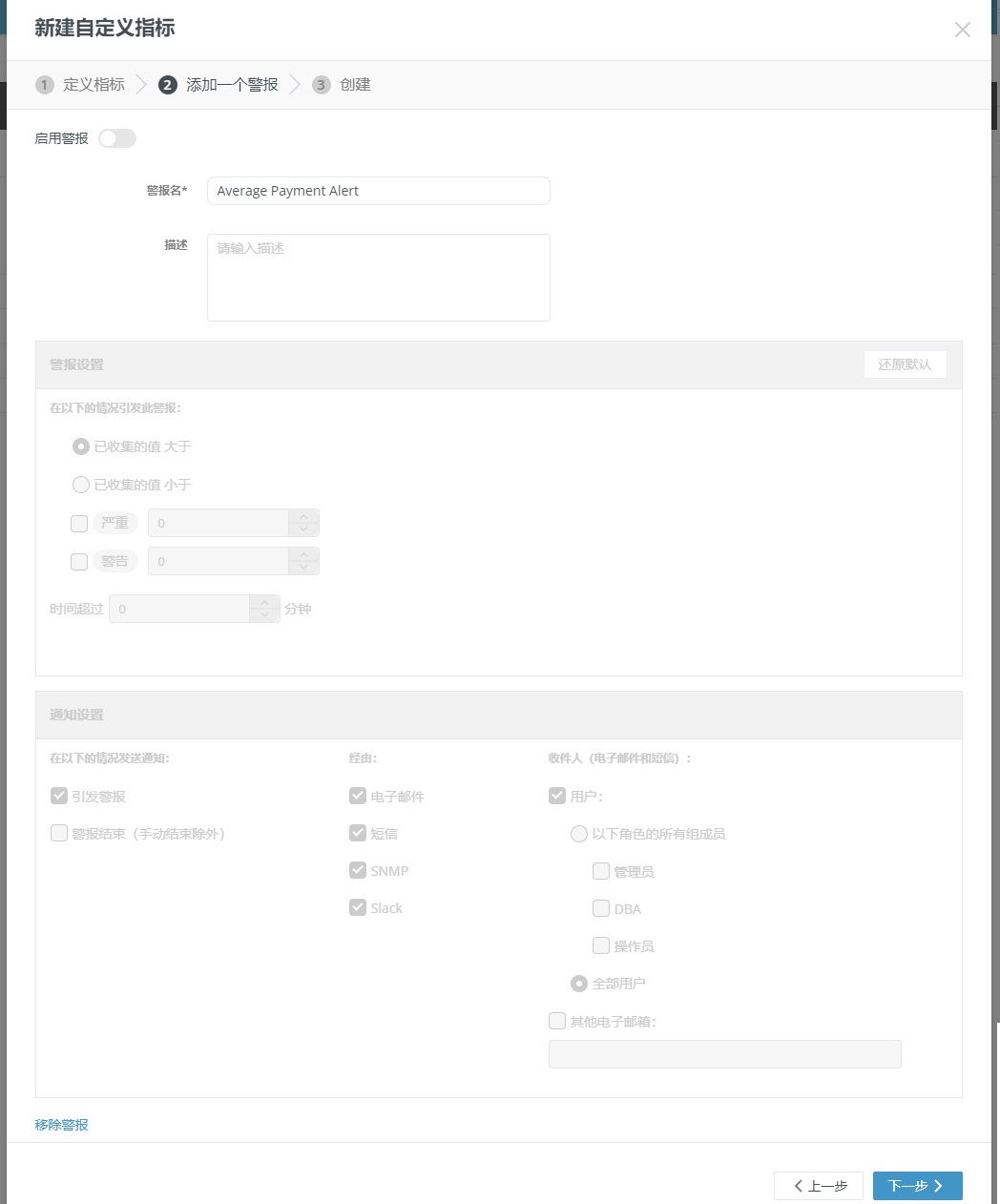This screenshot has width=1000, height=1204.
Task: Decrease the 时间超过 minutes value
Action: [x=264, y=615]
